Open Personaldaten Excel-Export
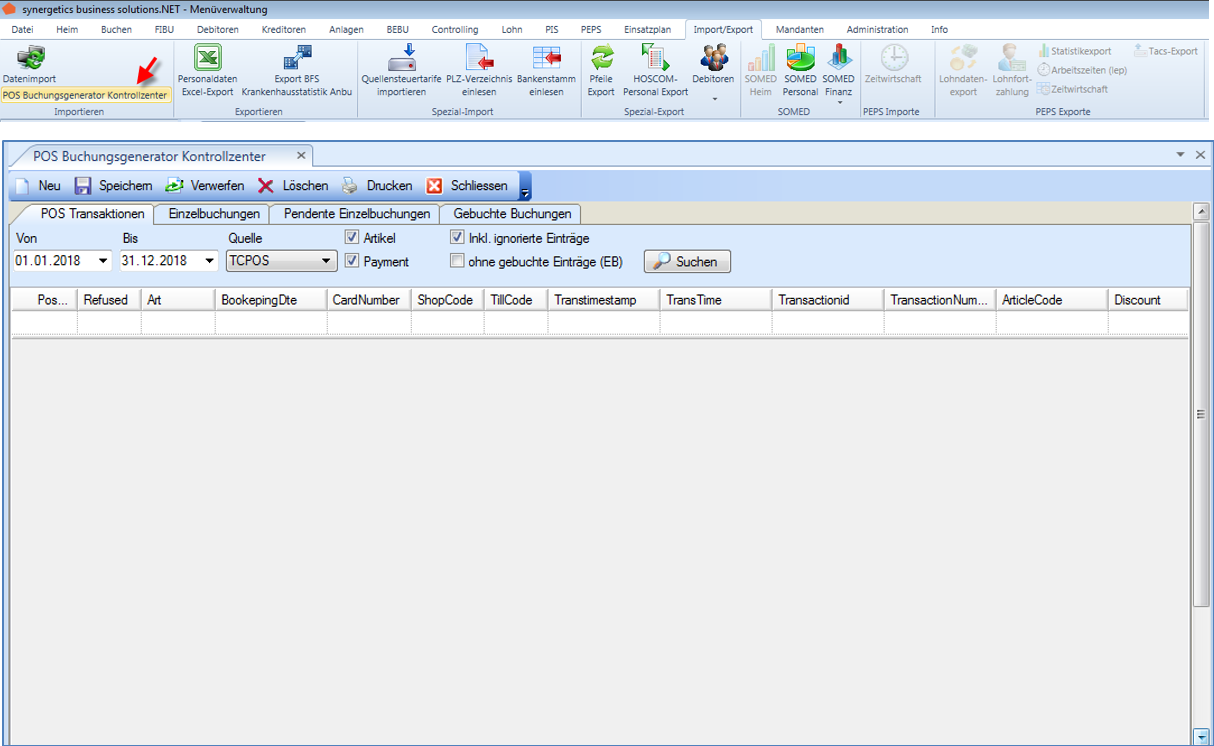The height and width of the screenshot is (746, 1214). point(207,58)
